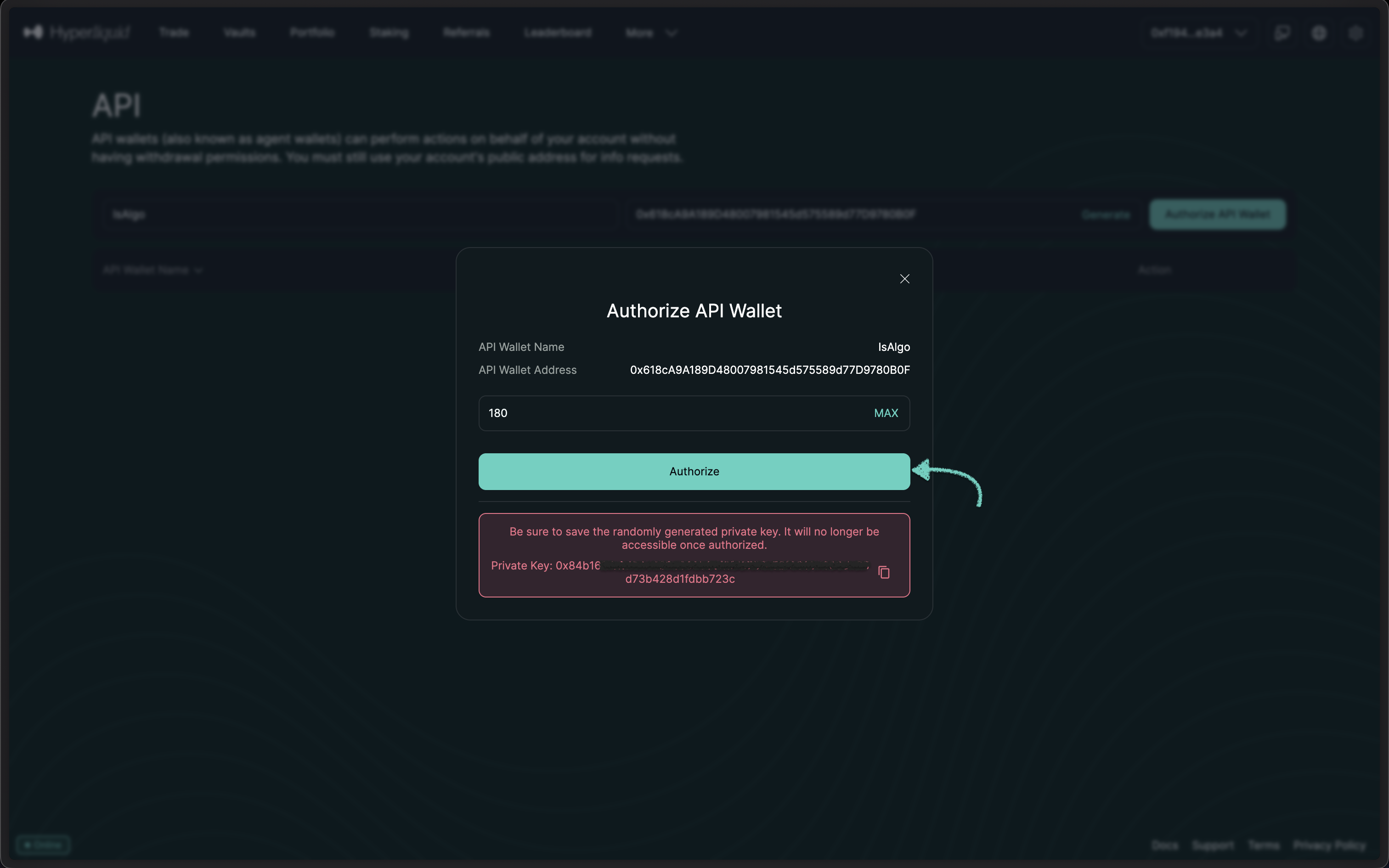Image resolution: width=1389 pixels, height=868 pixels.
Task: Open the support chat icon
Action: click(x=1282, y=33)
